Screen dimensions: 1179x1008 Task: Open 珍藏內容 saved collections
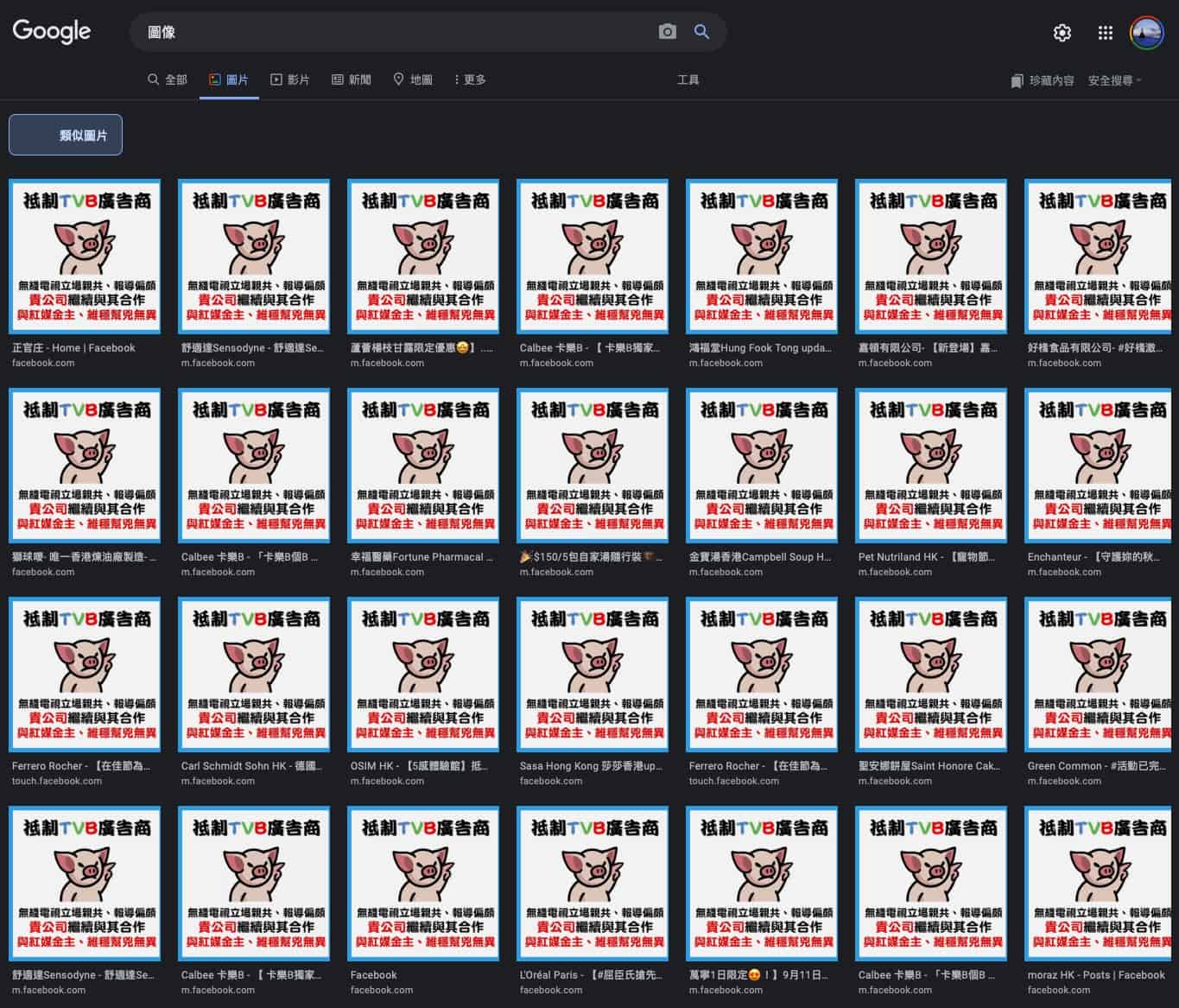click(x=1043, y=80)
